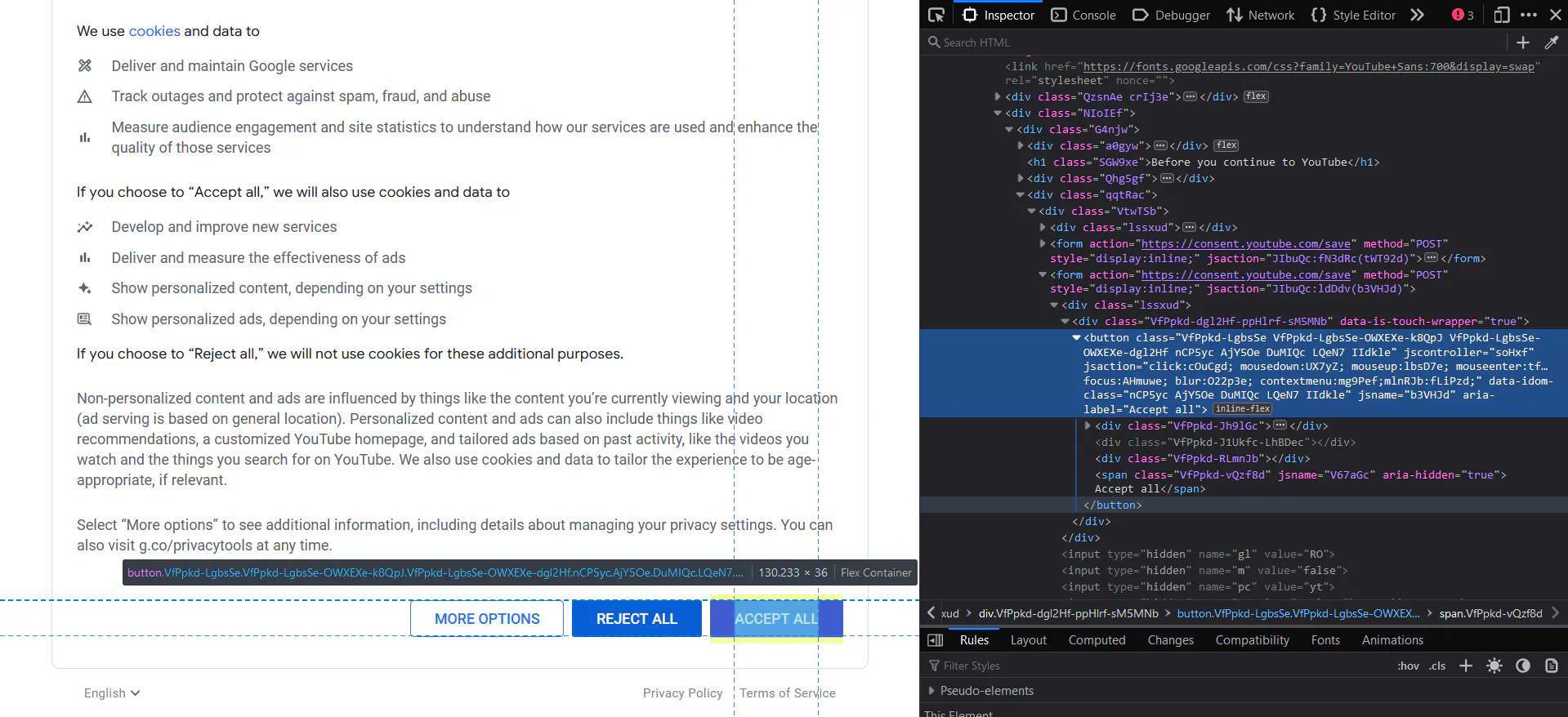This screenshot has height=717, width=1568.
Task: Open the Changes tab
Action: 1170,640
